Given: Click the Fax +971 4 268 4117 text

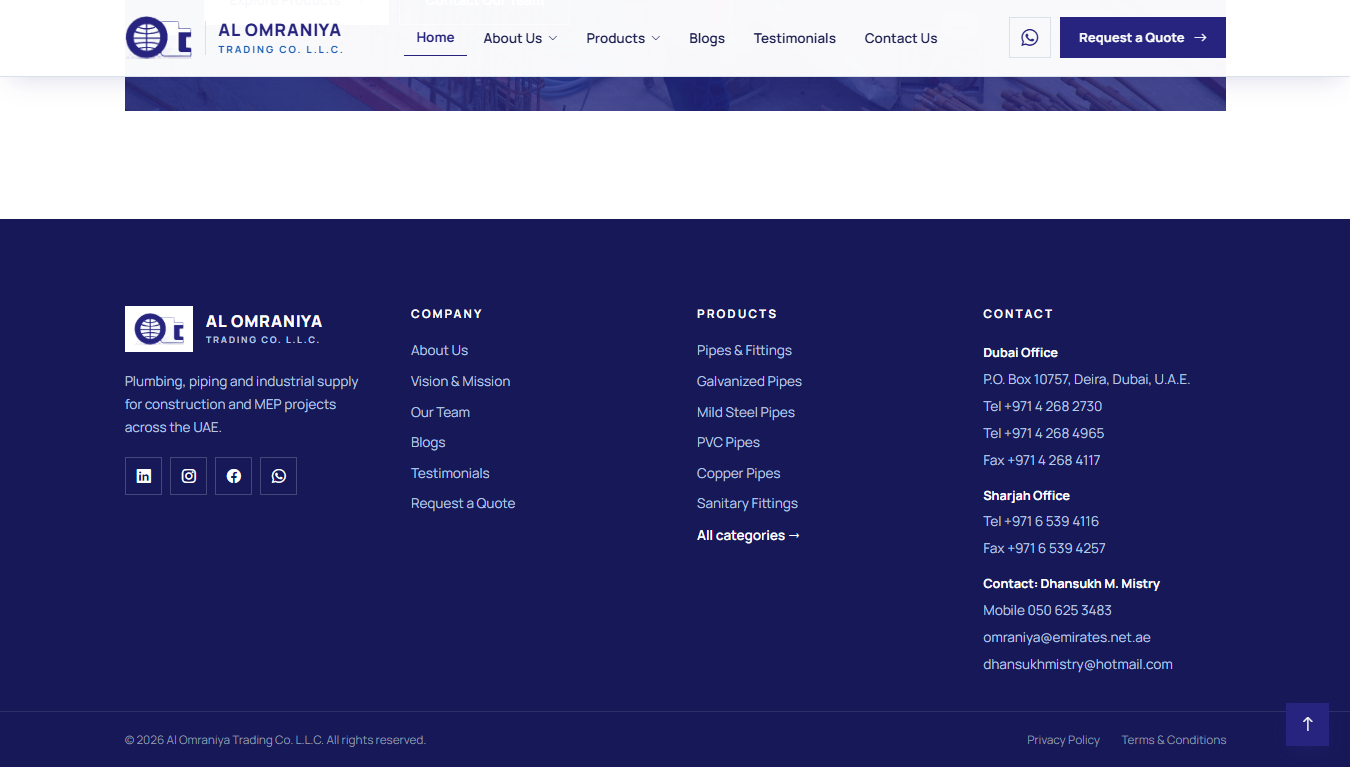Looking at the screenshot, I should coord(1041,460).
